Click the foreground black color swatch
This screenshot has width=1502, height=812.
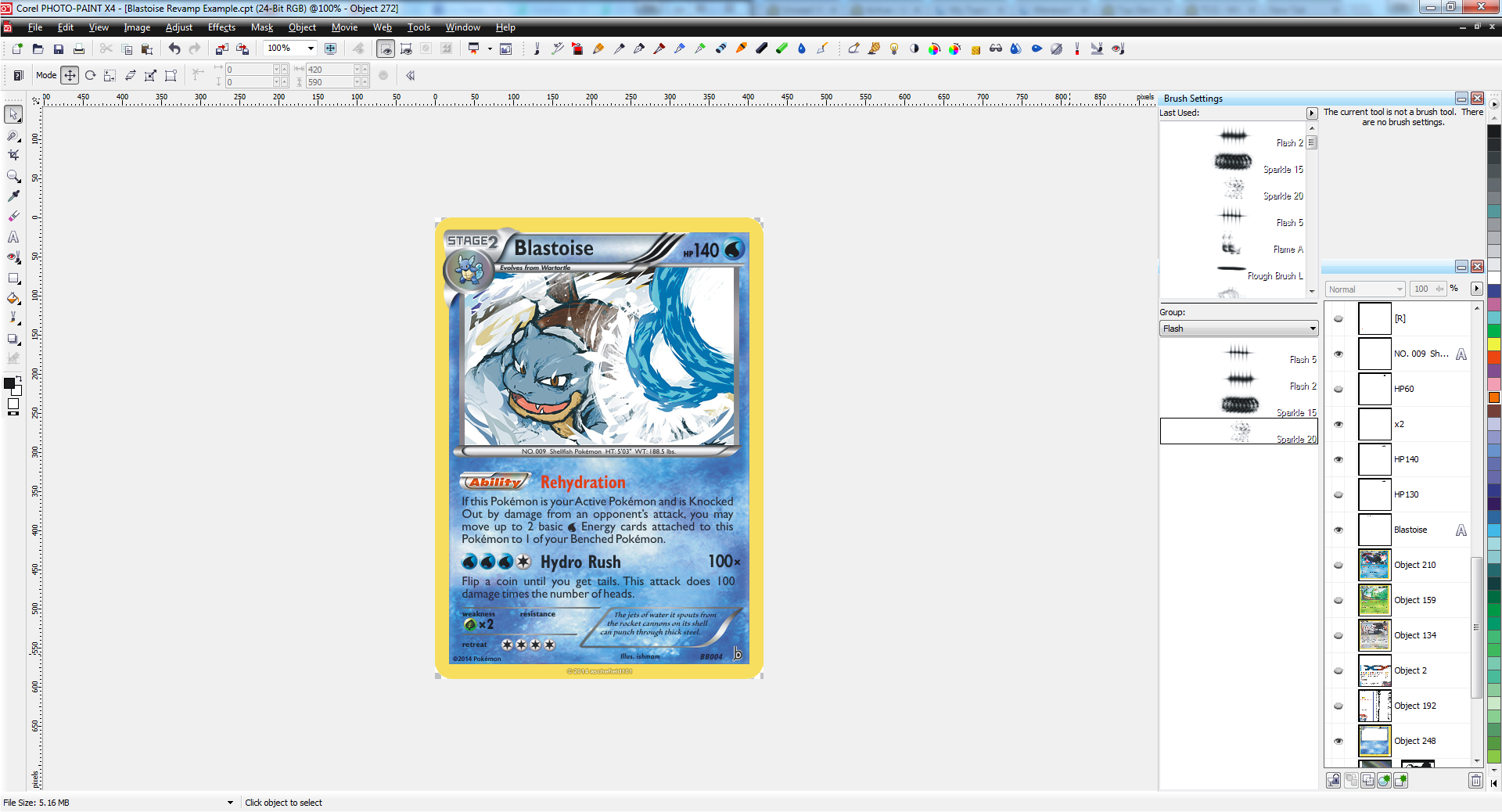pos(9,383)
